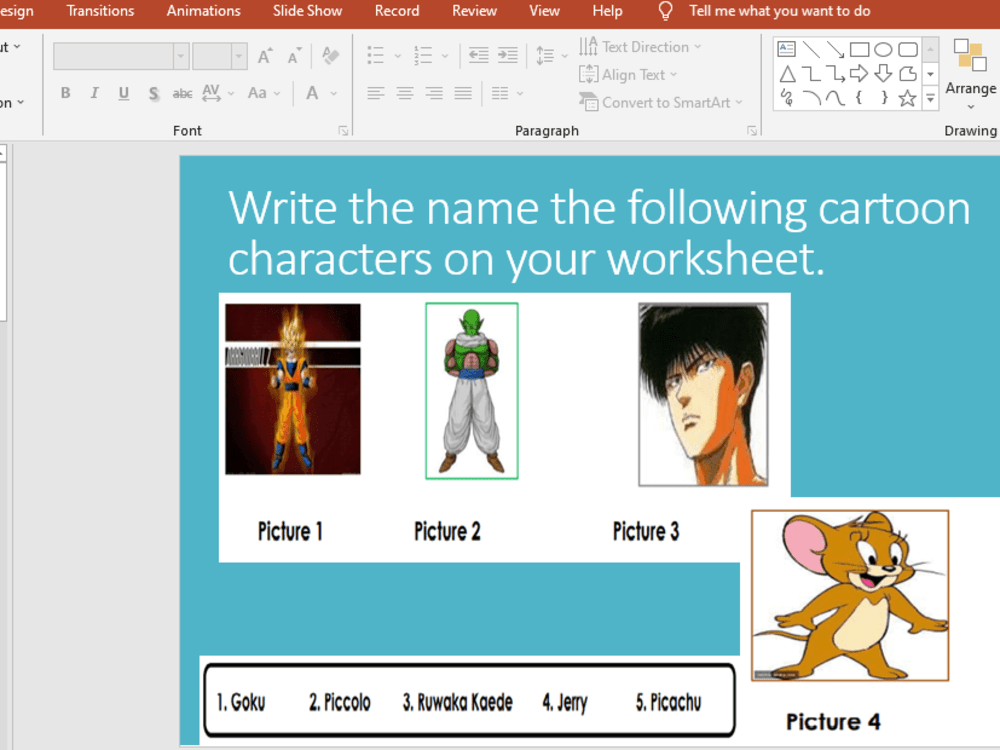Click the Decrease List Level icon
This screenshot has height=750, width=1000.
pyautogui.click(x=478, y=55)
